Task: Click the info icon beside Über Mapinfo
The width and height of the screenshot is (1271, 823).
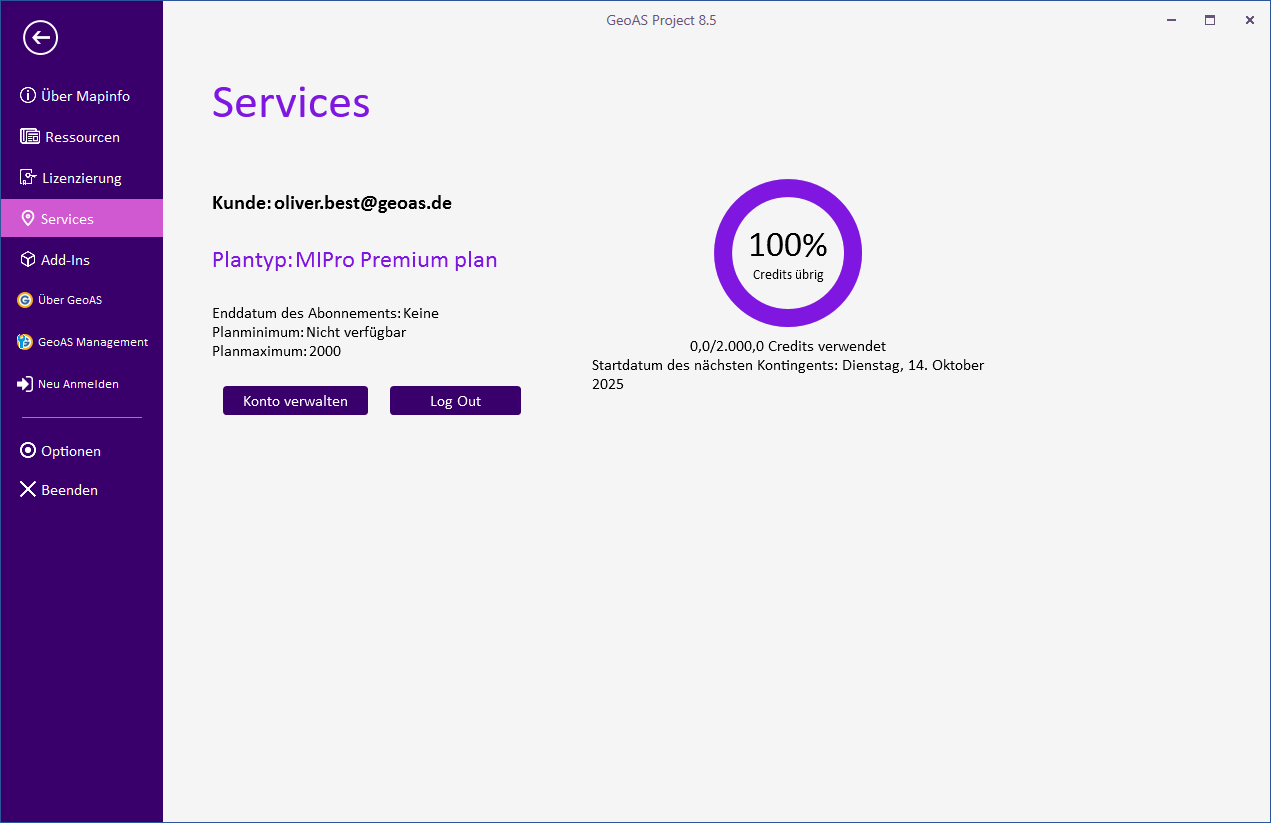Action: (28, 96)
